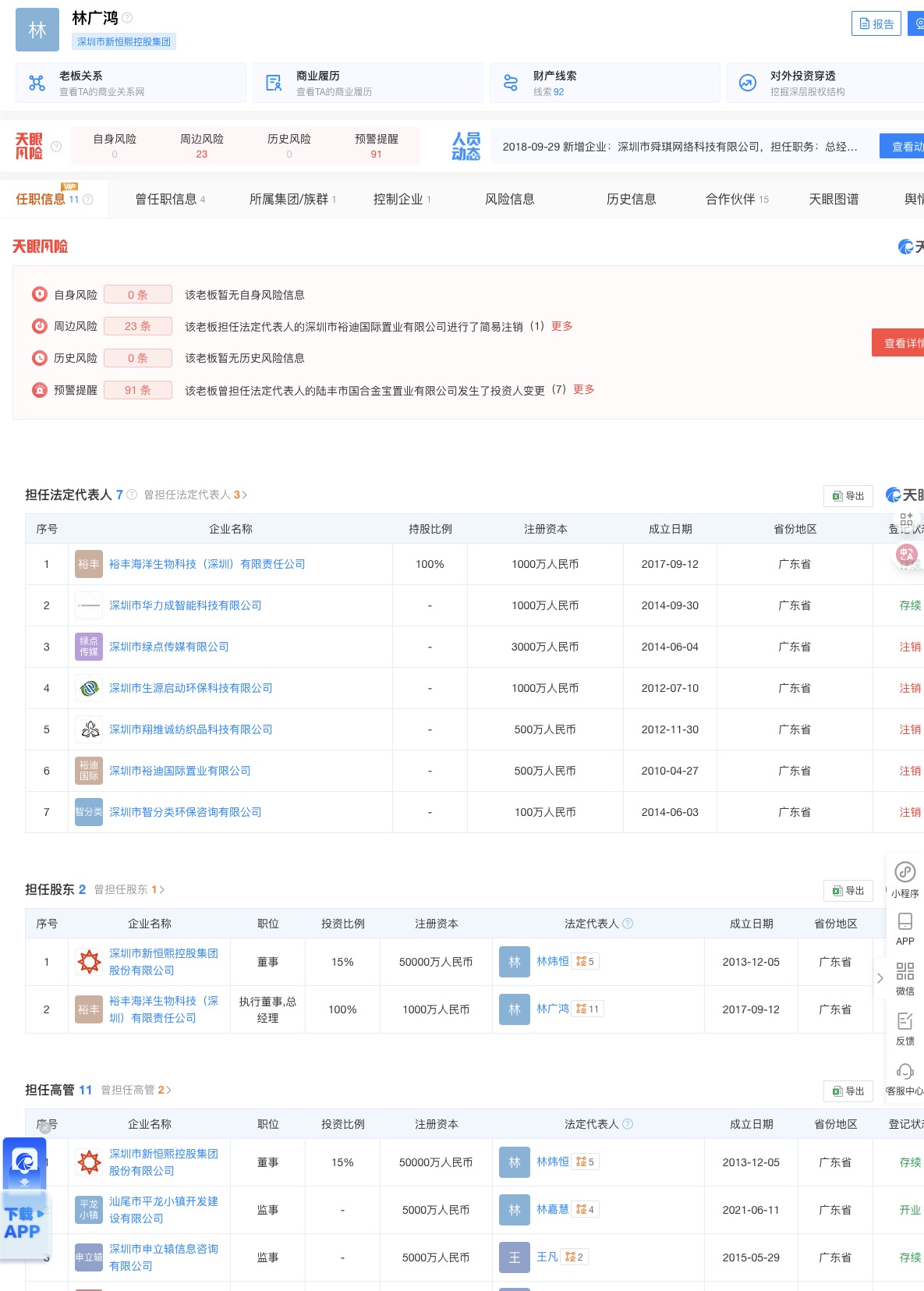Click relation count badge 4 beside 林嘉慧
924x1291 pixels.
click(x=586, y=1210)
